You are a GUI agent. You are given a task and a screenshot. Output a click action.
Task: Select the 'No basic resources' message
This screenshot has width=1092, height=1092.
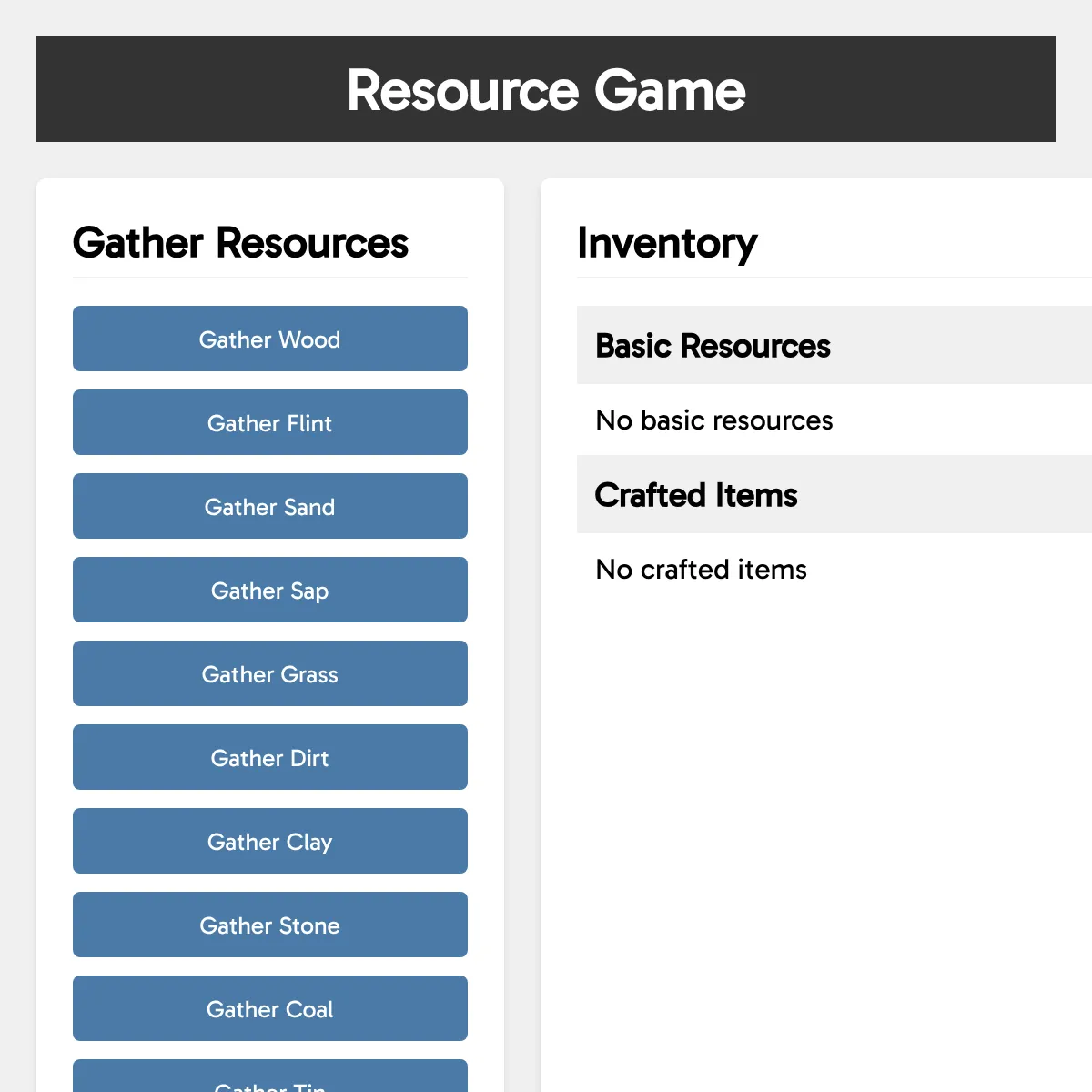coord(714,420)
